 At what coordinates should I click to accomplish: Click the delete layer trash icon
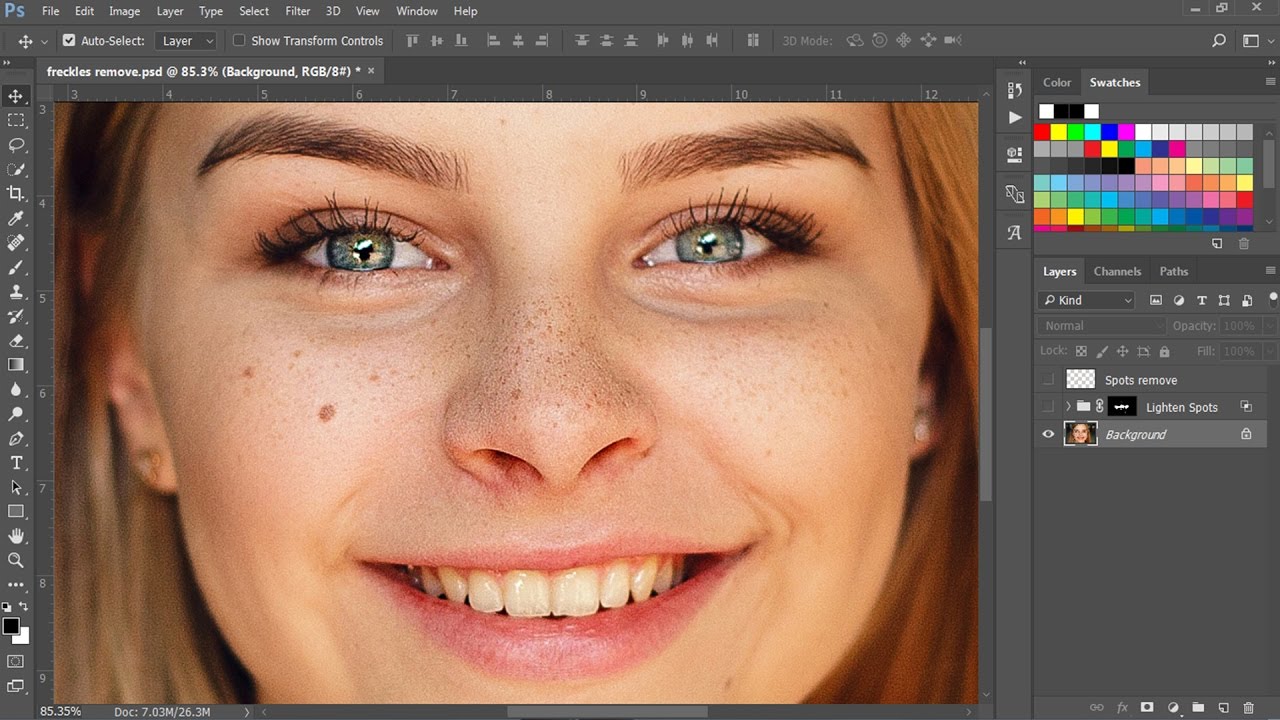coord(1249,708)
